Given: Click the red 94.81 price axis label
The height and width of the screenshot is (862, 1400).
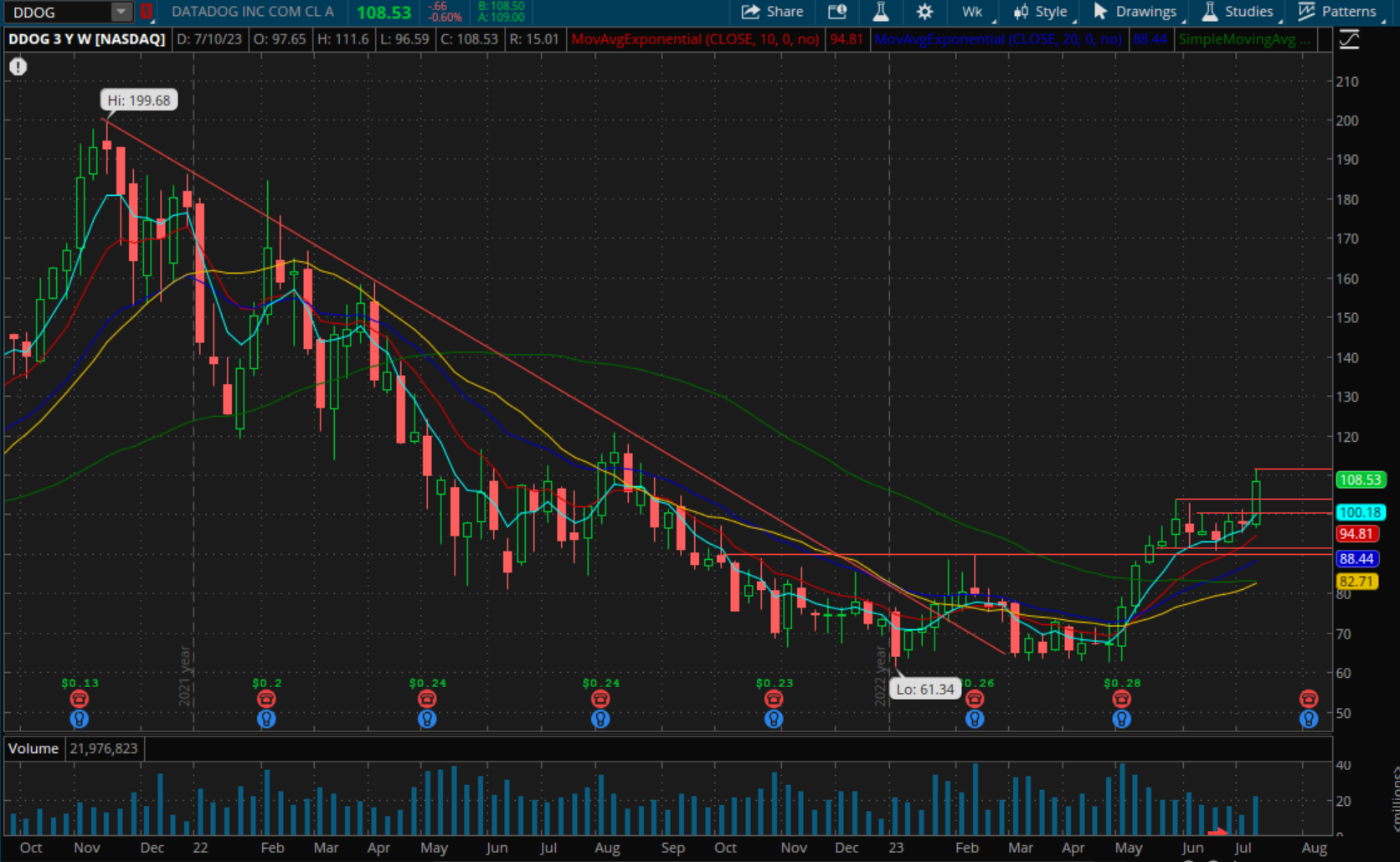Looking at the screenshot, I should [x=1356, y=534].
